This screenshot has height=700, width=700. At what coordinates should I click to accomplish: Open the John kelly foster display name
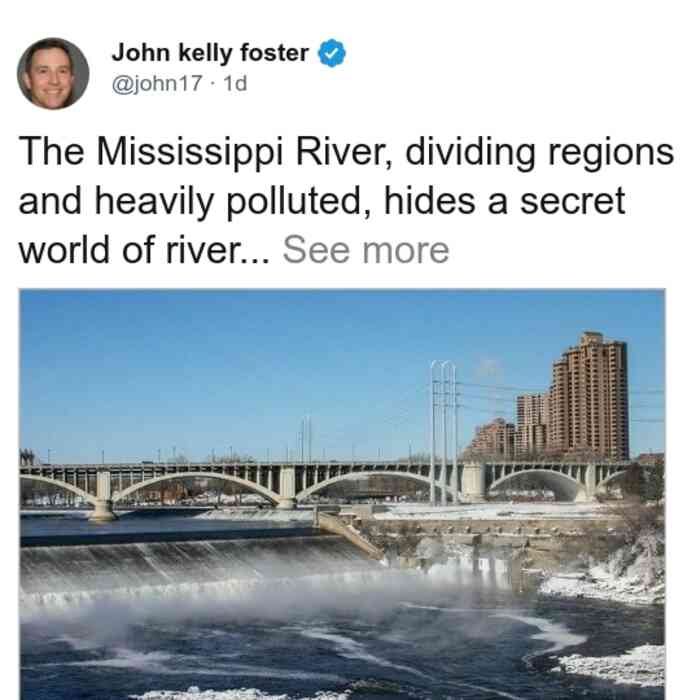210,53
